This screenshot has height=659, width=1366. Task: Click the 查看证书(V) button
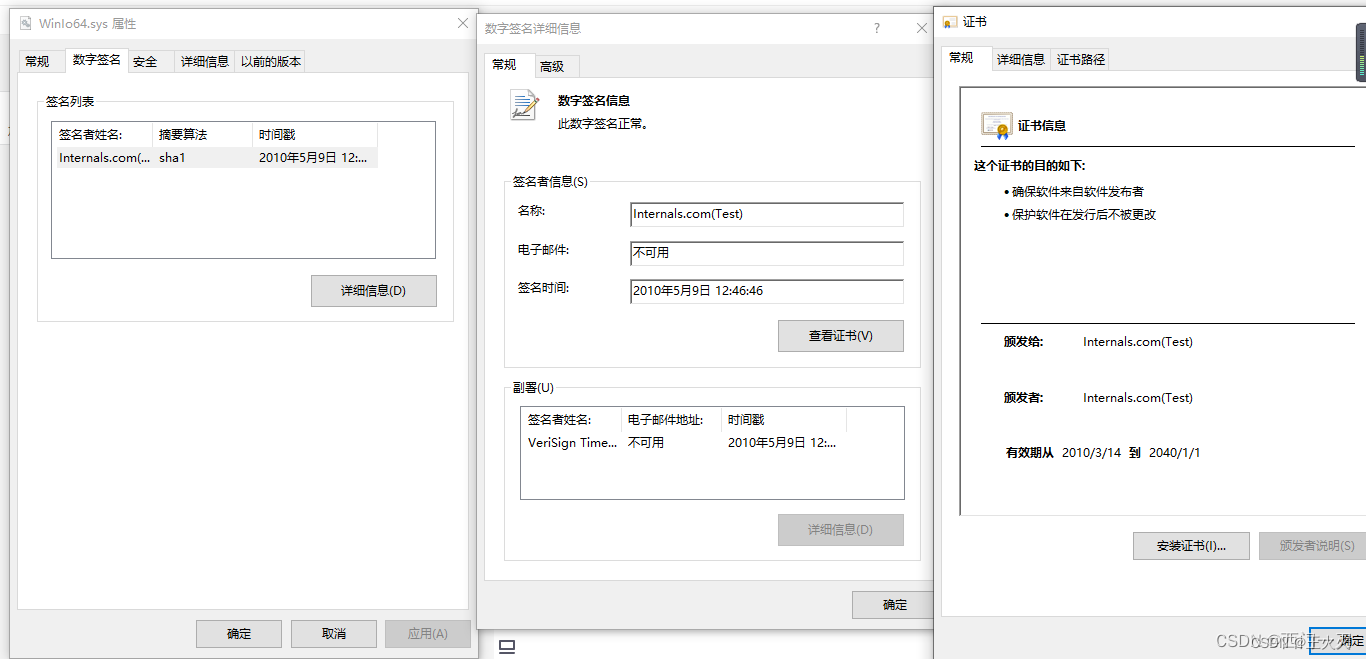click(840, 336)
